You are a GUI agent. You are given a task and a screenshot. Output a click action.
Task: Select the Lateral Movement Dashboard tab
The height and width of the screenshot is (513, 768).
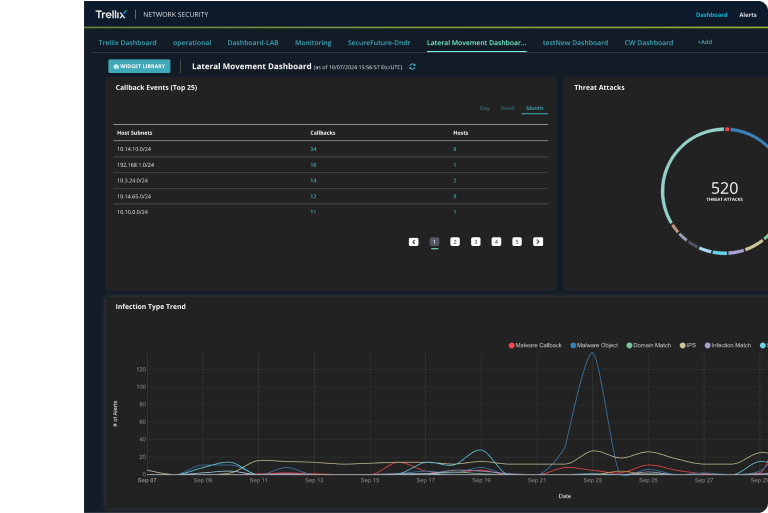(476, 43)
